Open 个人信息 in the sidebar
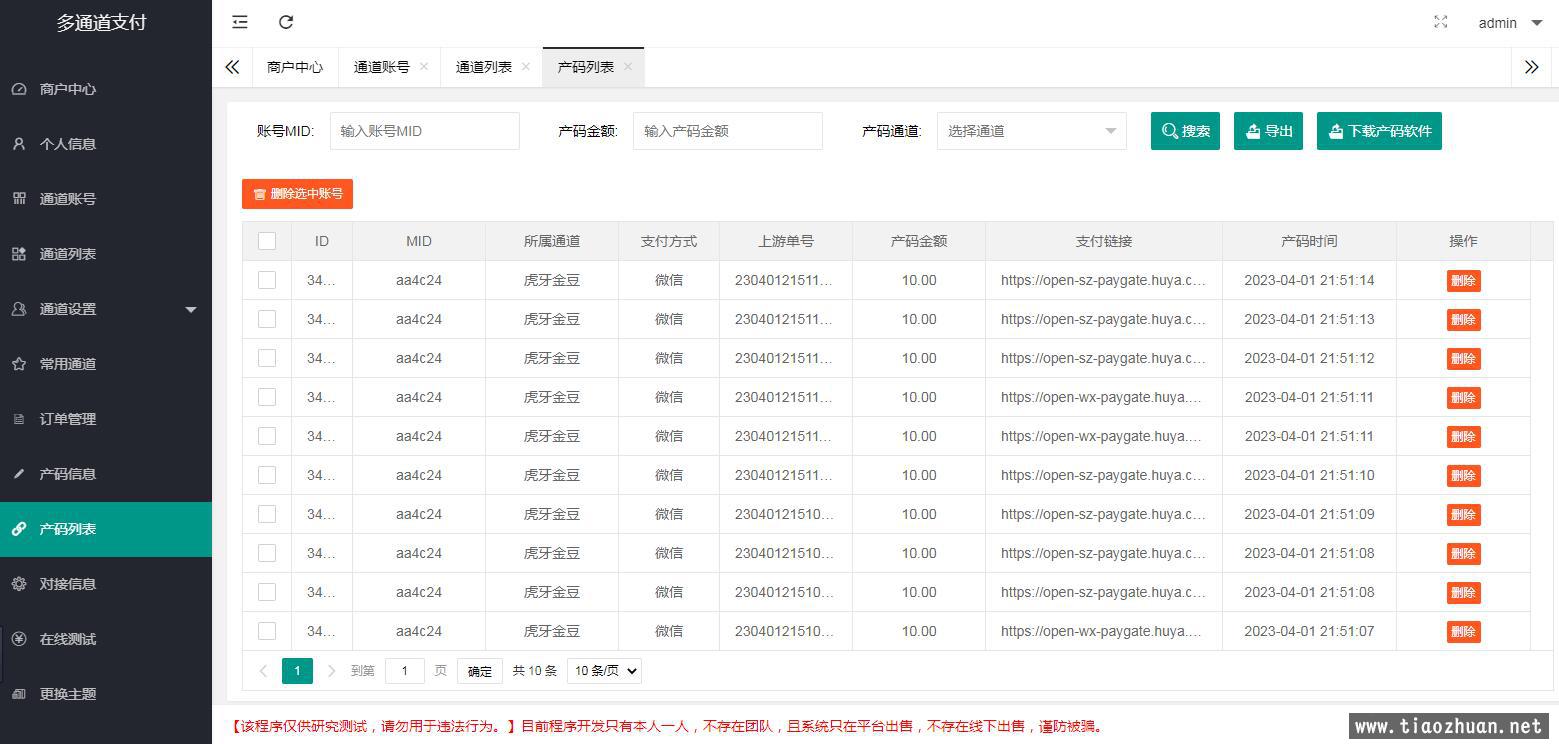1559x744 pixels. point(106,144)
